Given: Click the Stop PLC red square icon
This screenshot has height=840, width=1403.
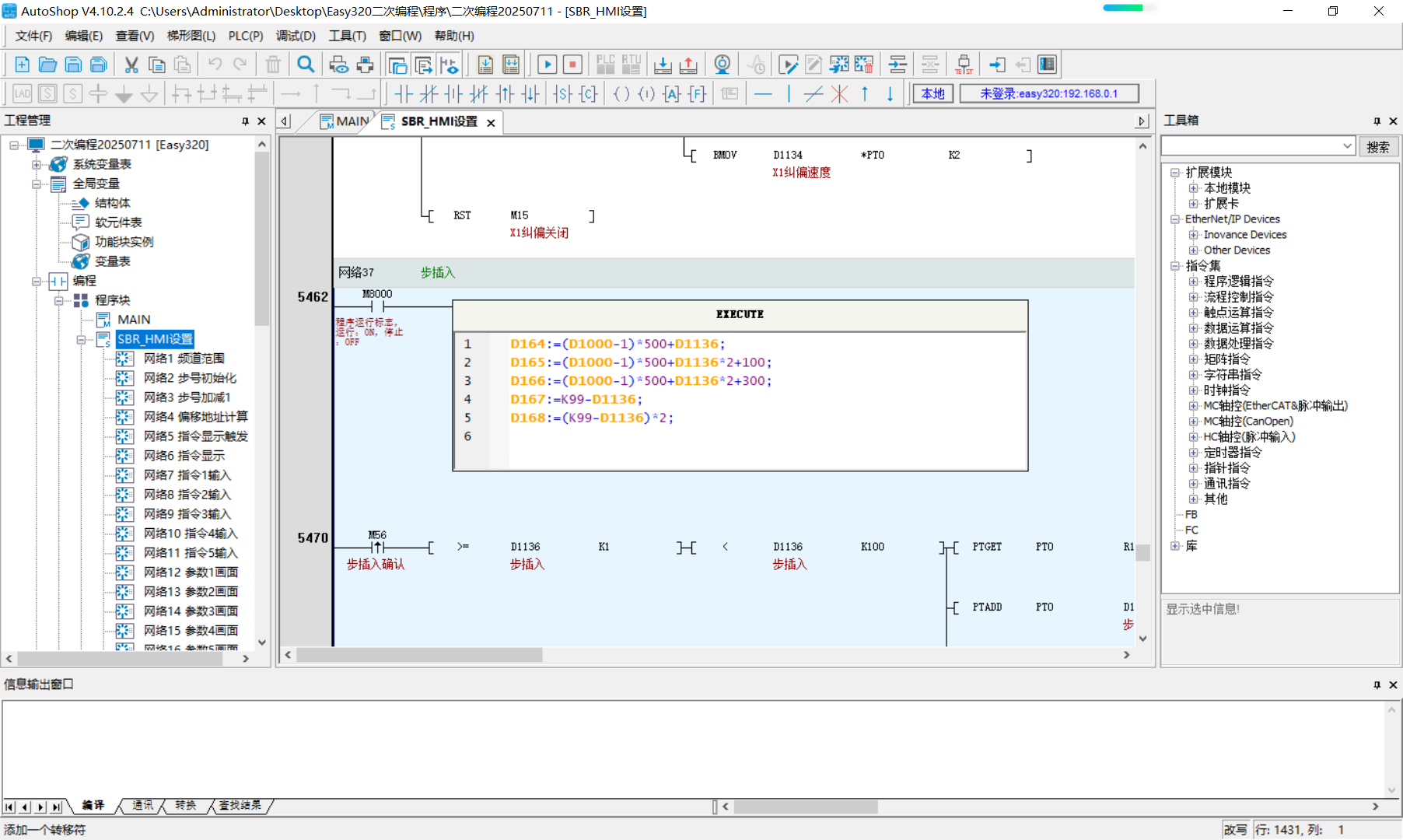Looking at the screenshot, I should [x=572, y=65].
